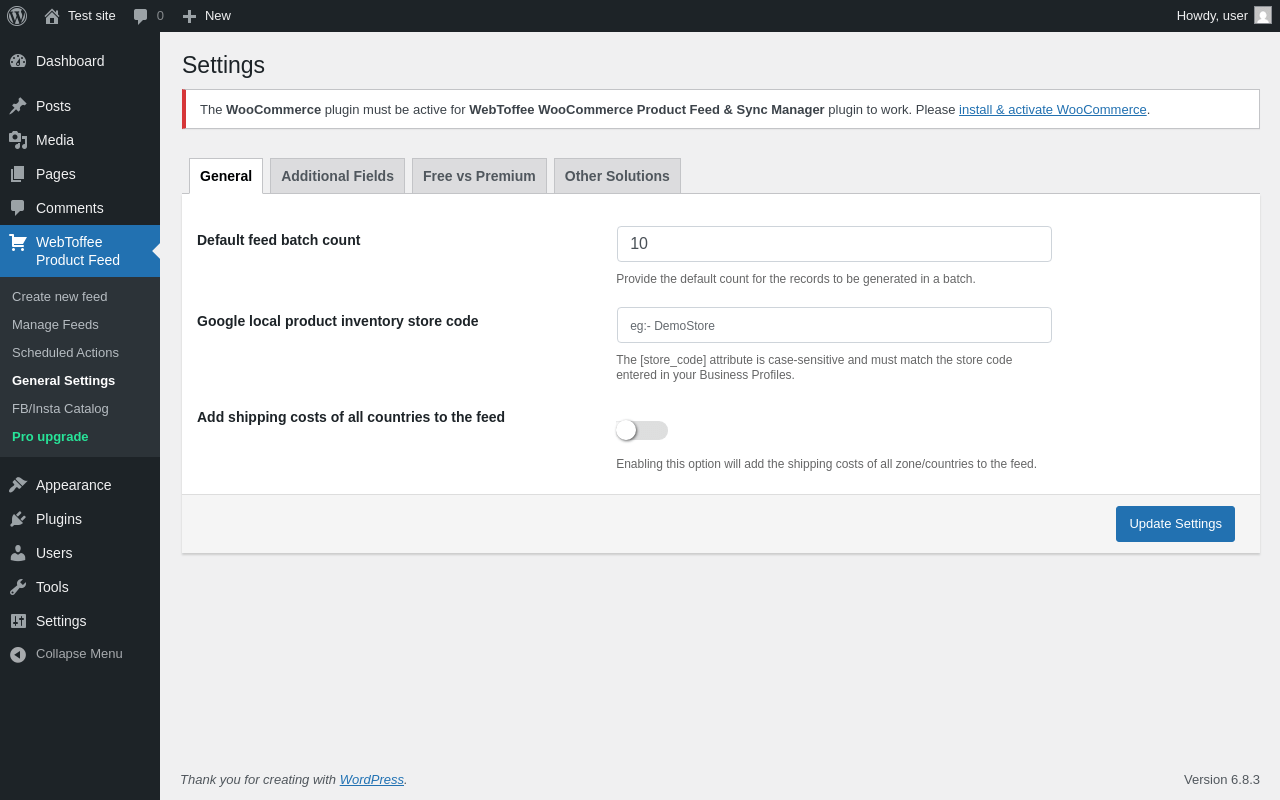Screen dimensions: 1280x800
Task: Click the Test site home icon
Action: (x=52, y=16)
